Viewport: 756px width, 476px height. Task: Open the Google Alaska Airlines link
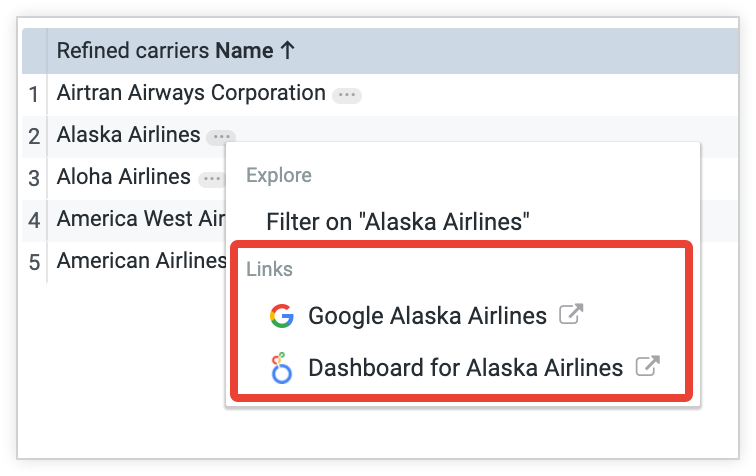pos(427,317)
